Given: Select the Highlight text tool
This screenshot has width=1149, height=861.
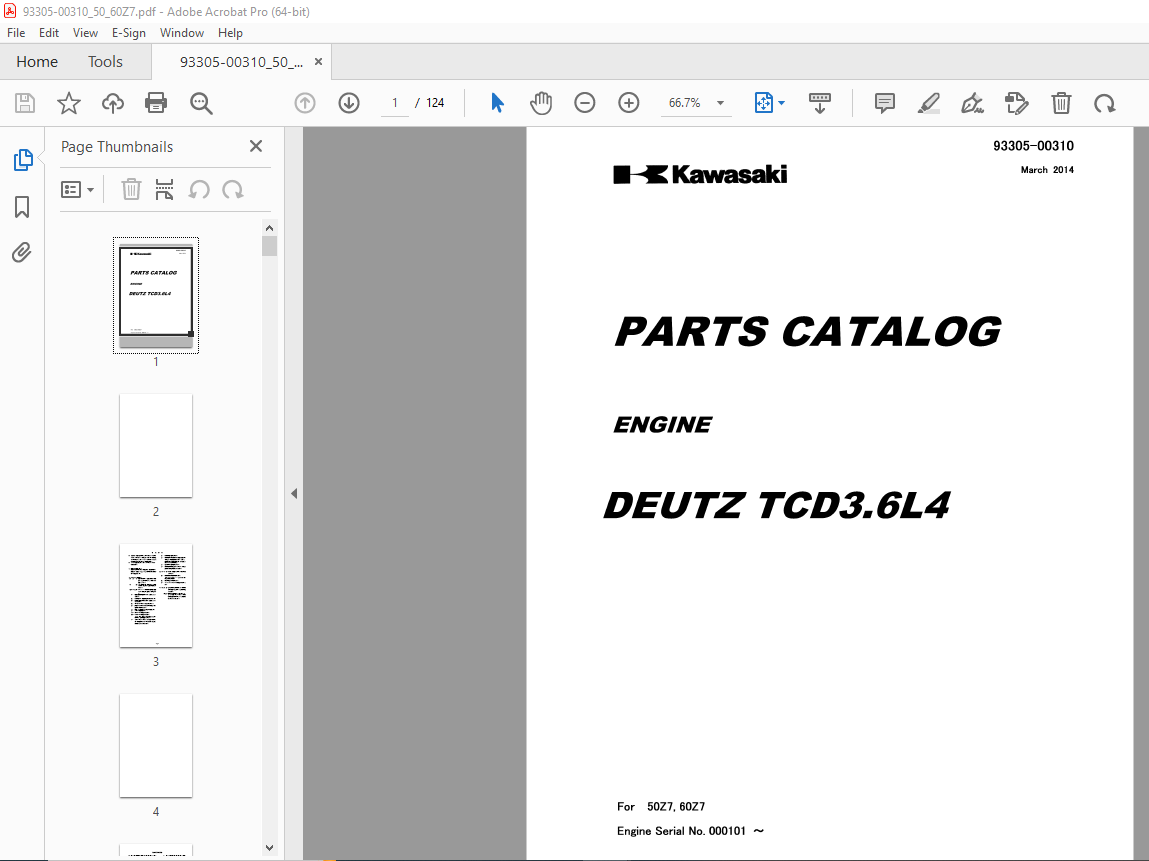Looking at the screenshot, I should (929, 103).
